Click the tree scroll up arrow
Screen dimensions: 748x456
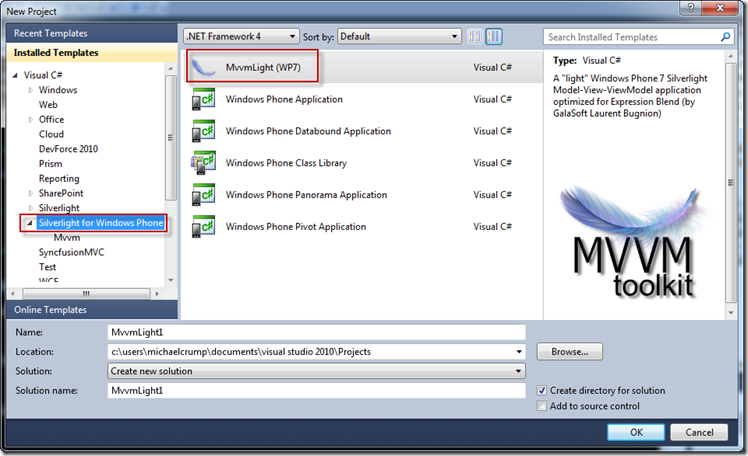click(171, 69)
